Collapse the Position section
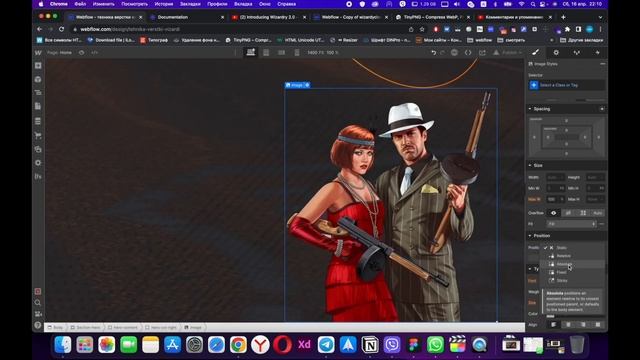This screenshot has height=360, width=640. click(x=530, y=236)
